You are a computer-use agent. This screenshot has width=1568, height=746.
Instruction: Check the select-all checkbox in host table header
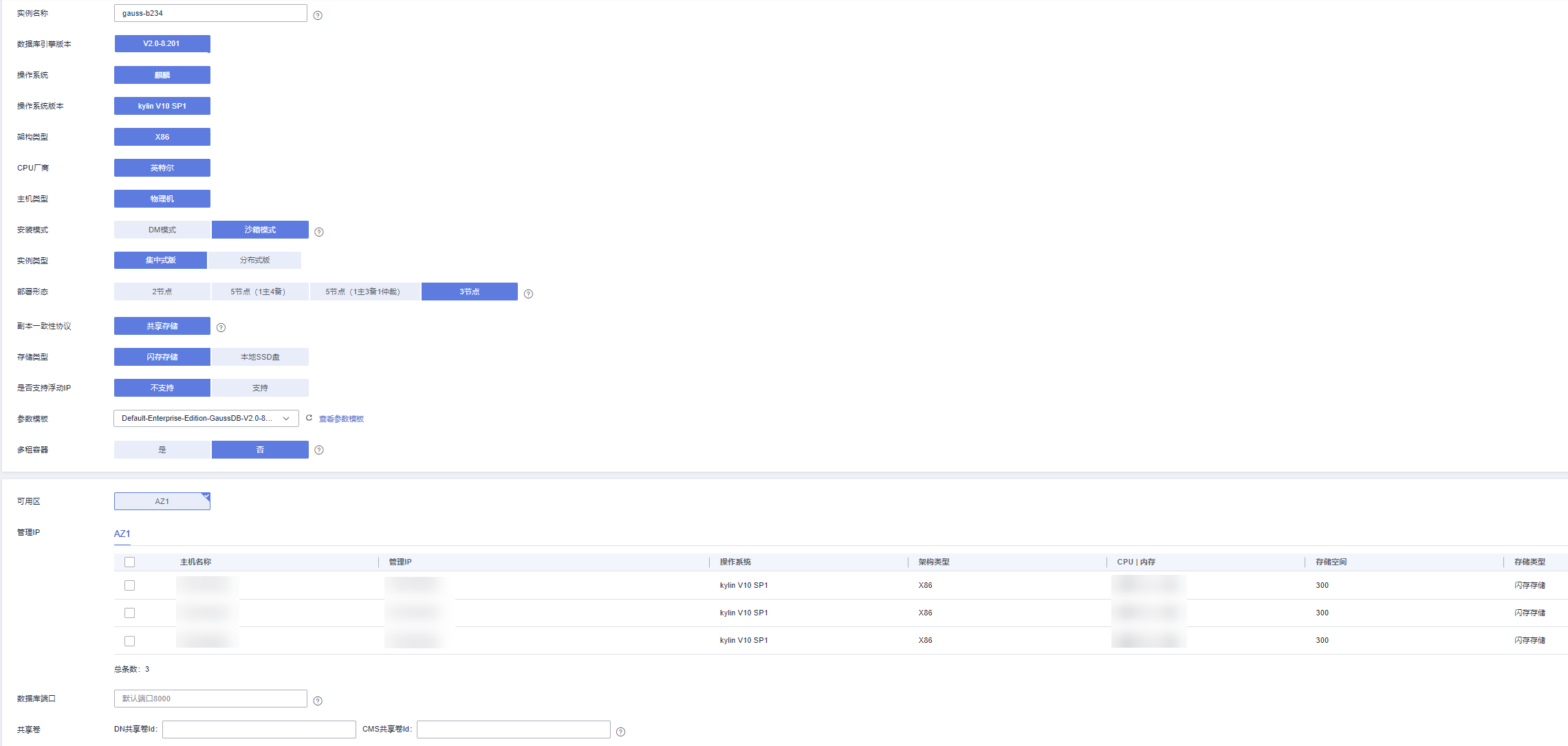click(129, 562)
